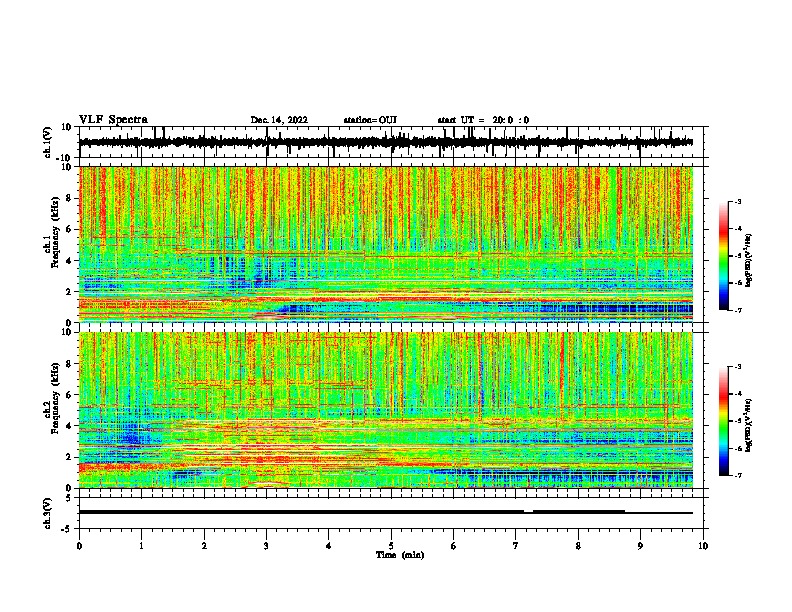Click the time axis tick label "9"
Viewport: 792px width, 612px height.
[x=640, y=545]
